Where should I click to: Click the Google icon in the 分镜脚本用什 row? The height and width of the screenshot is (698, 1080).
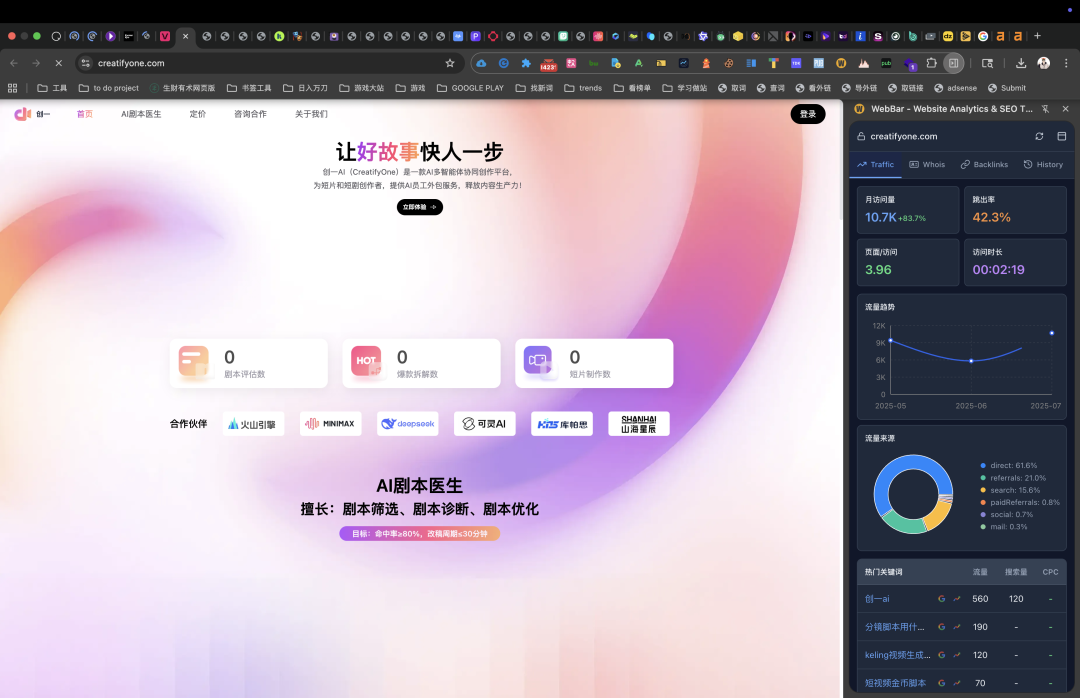click(942, 627)
